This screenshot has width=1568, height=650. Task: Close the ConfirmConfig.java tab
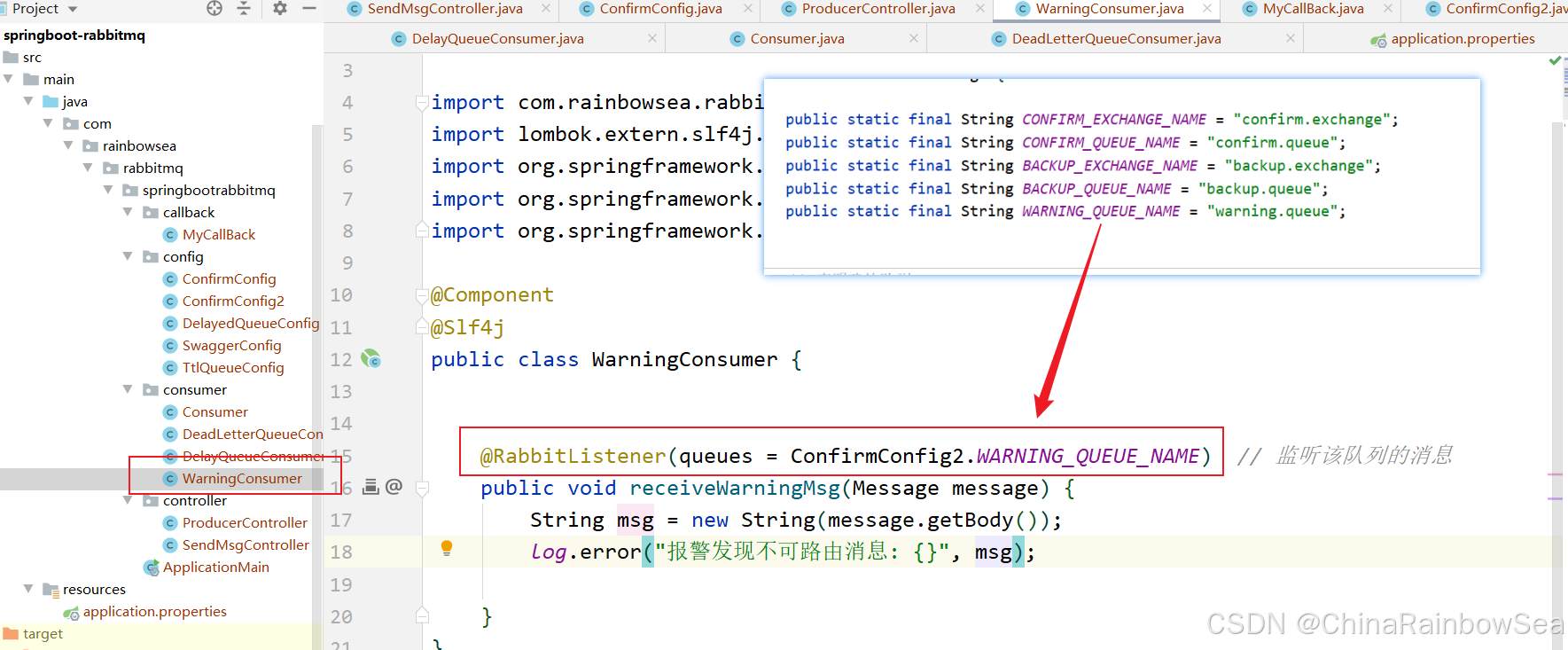click(x=748, y=9)
